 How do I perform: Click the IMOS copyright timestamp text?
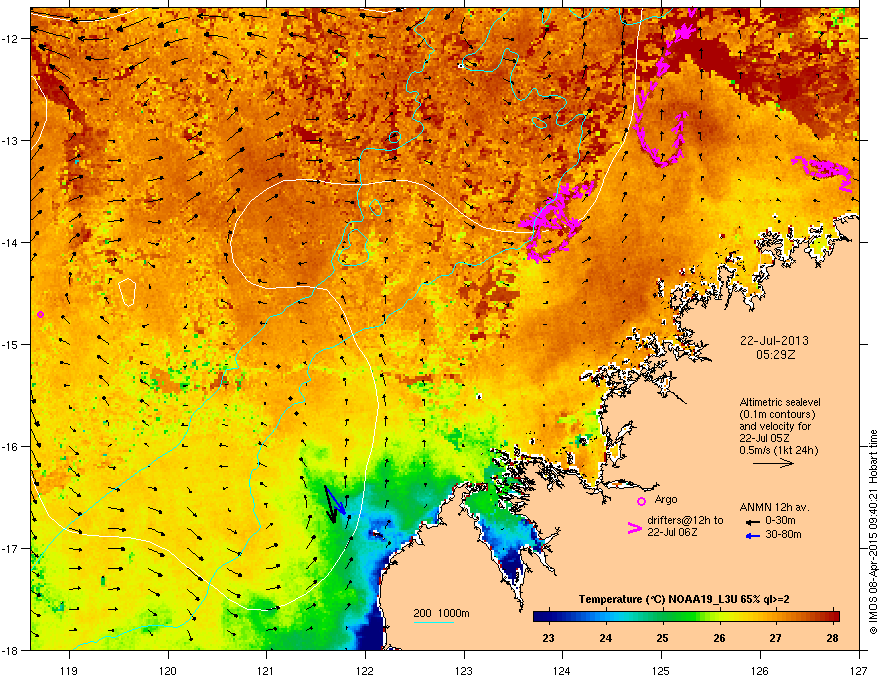pos(873,532)
